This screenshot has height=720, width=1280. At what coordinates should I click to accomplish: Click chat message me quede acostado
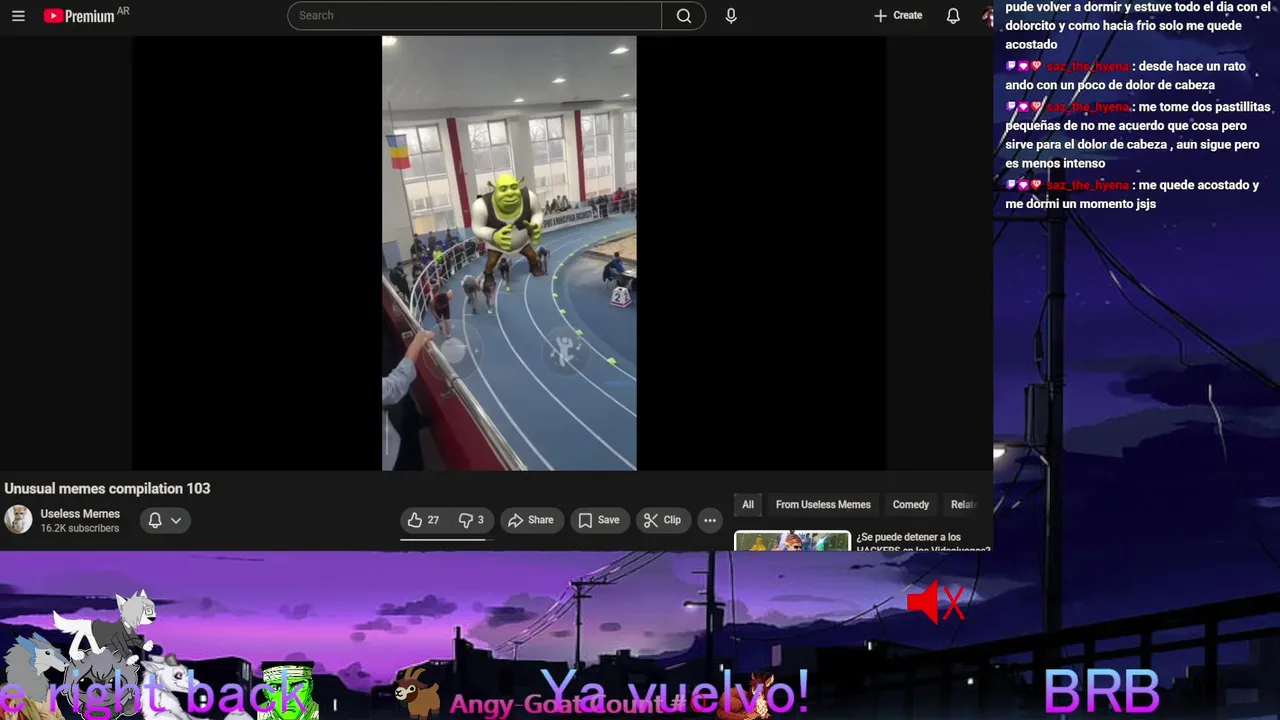[1132, 194]
